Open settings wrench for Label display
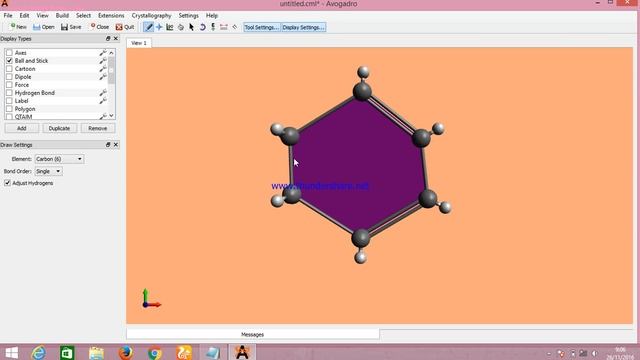Image resolution: width=640 pixels, height=360 pixels. click(x=103, y=101)
